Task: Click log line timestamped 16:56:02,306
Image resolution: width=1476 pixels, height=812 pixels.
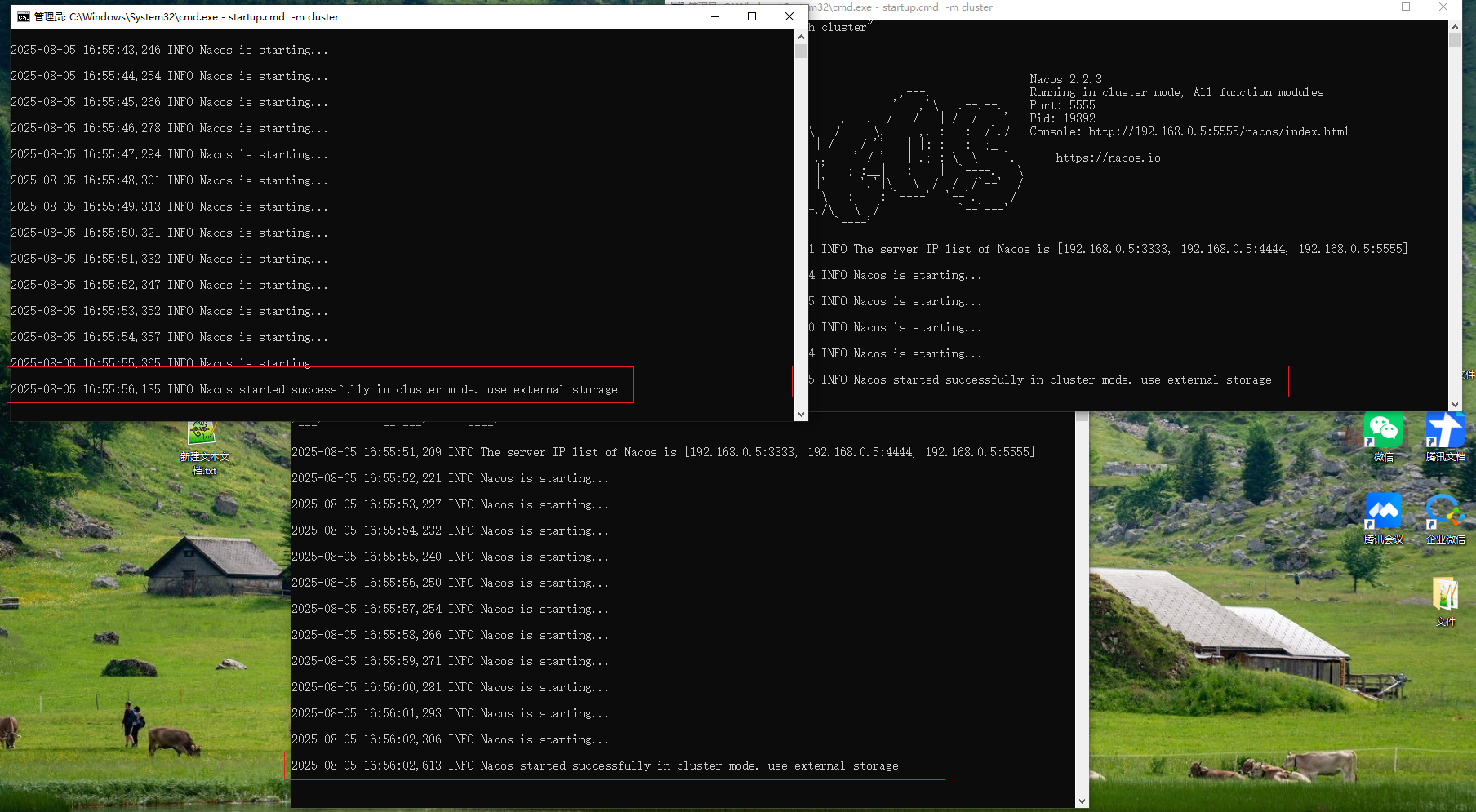Action: [x=450, y=739]
